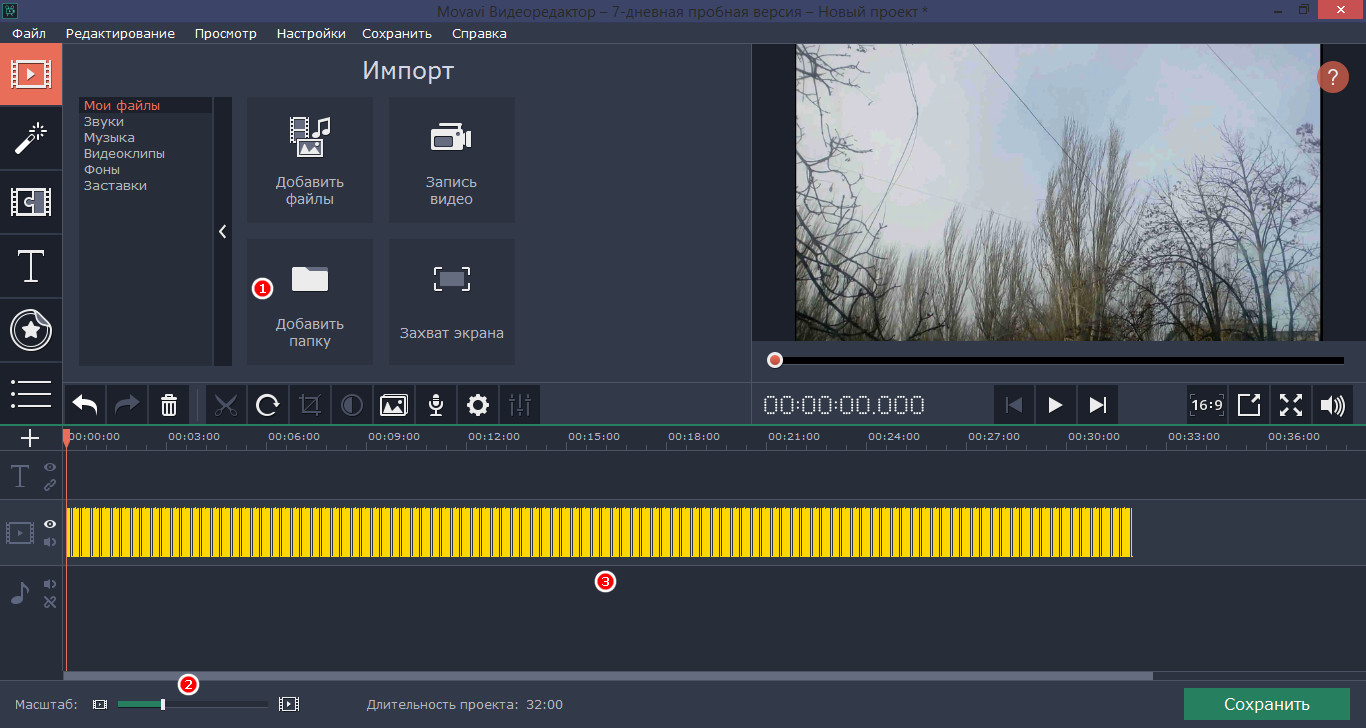Open the More tools list tab
Image resolution: width=1366 pixels, height=728 pixels.
coord(31,393)
